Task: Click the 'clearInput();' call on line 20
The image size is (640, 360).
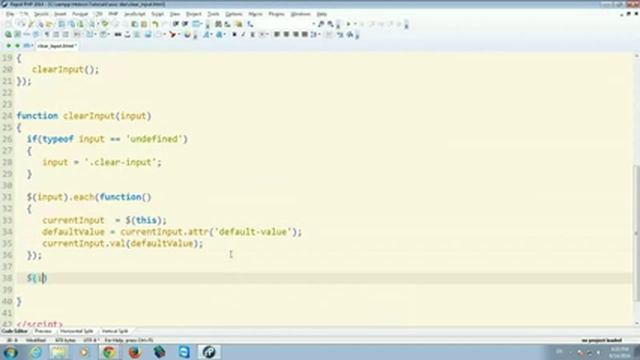Action: click(65, 70)
